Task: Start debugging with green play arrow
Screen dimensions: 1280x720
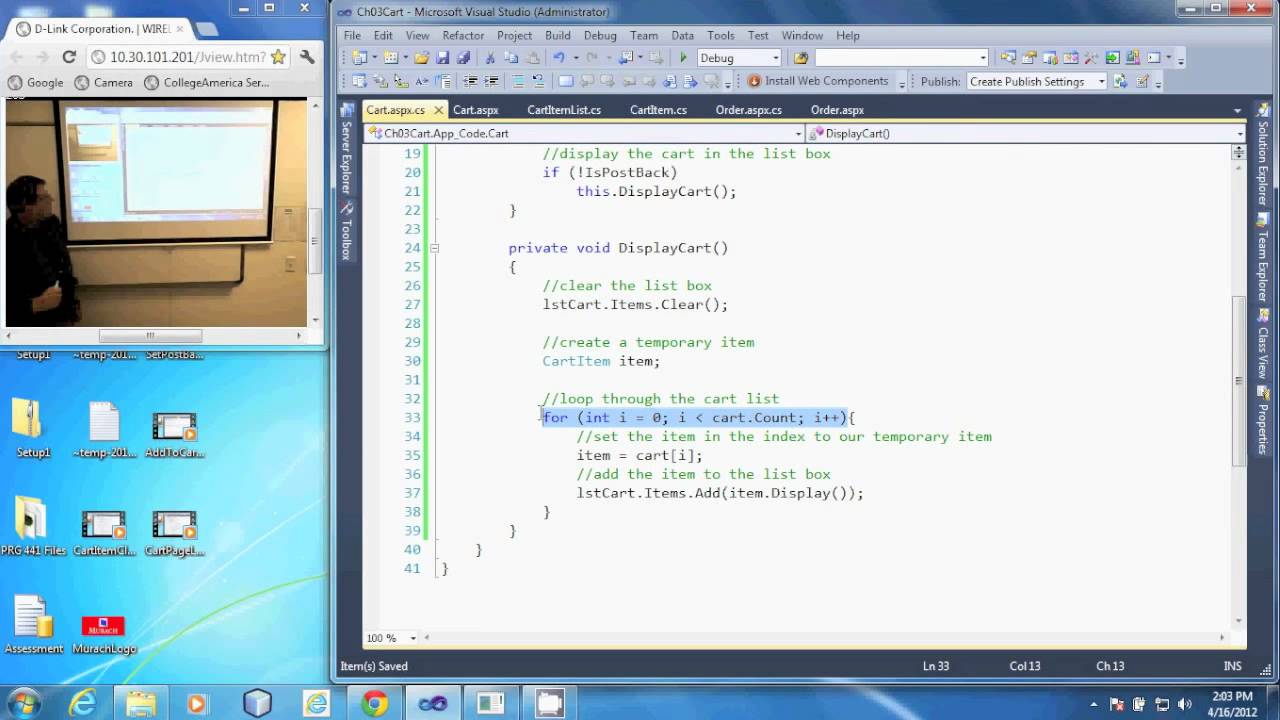Action: tap(683, 58)
